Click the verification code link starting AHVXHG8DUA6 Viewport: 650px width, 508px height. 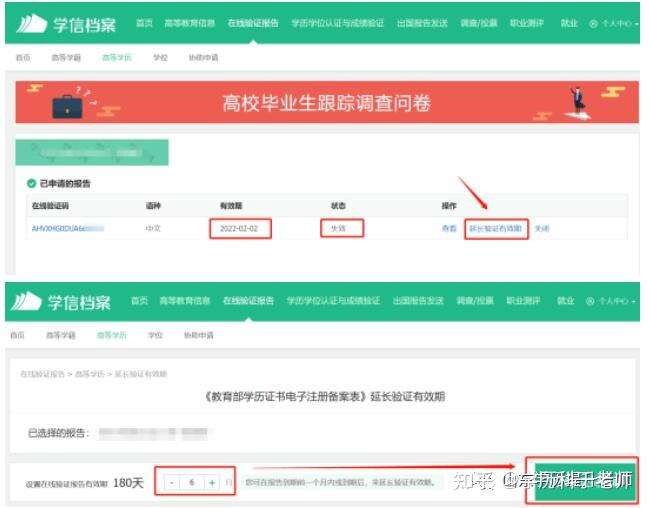(68, 228)
